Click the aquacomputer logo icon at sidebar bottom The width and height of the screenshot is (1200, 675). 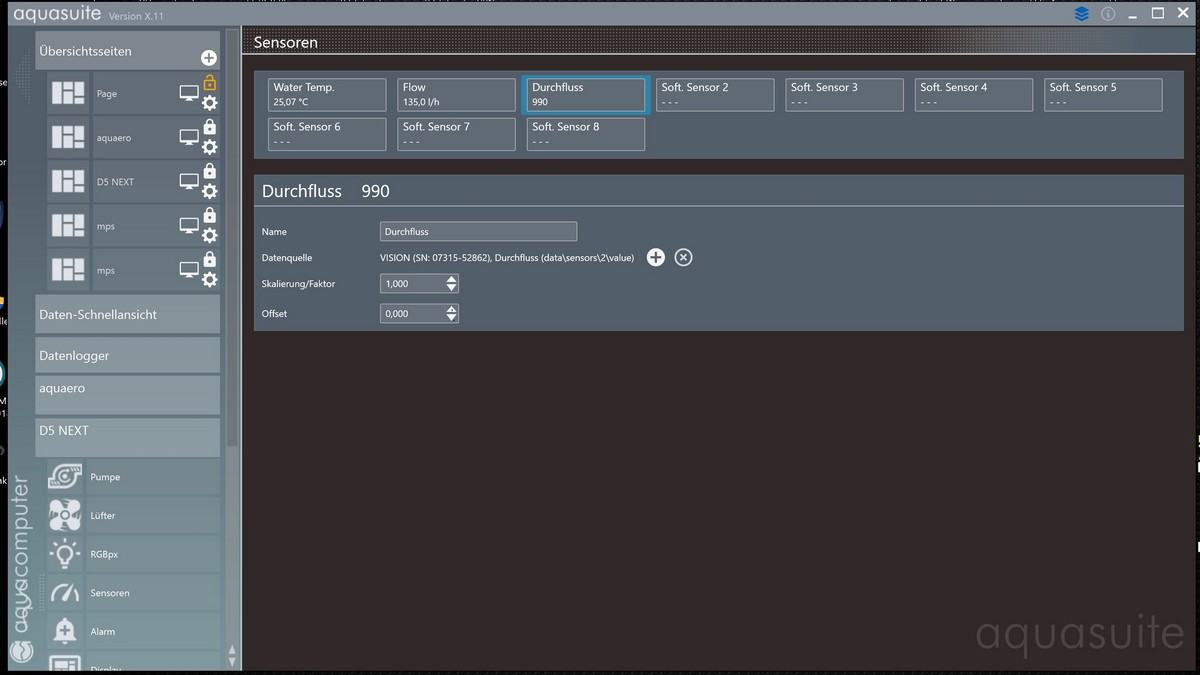[x=22, y=652]
